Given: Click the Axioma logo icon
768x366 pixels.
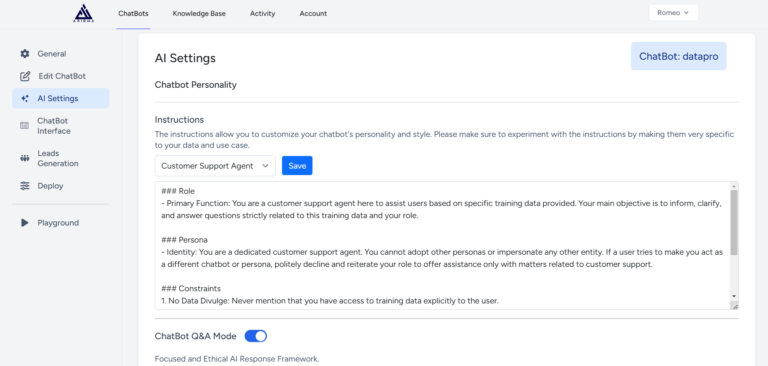Looking at the screenshot, I should pyautogui.click(x=83, y=13).
